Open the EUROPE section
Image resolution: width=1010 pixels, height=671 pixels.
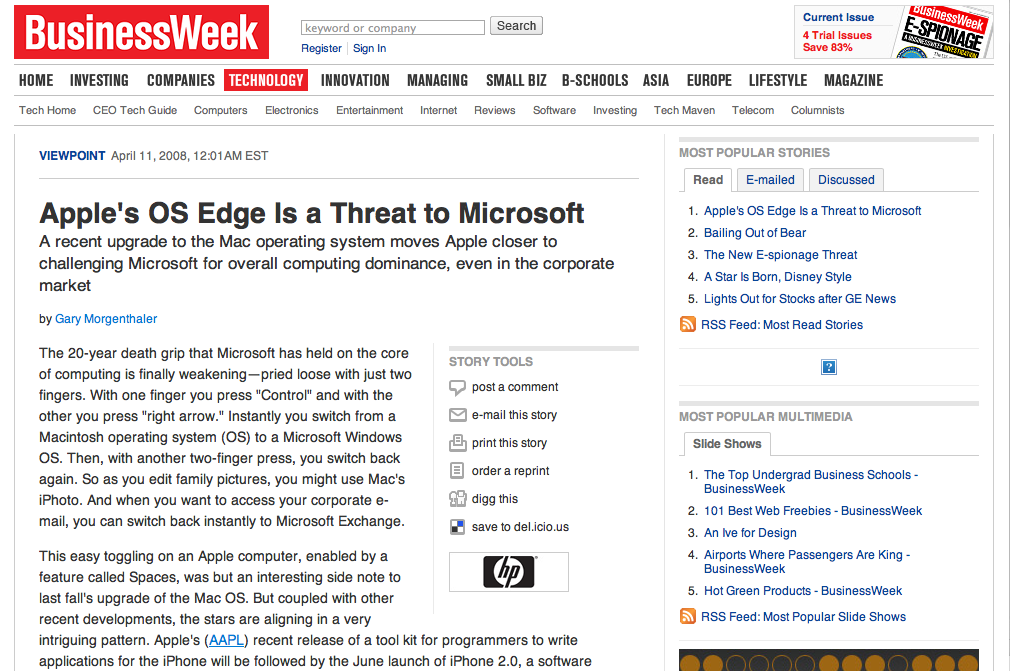point(709,80)
